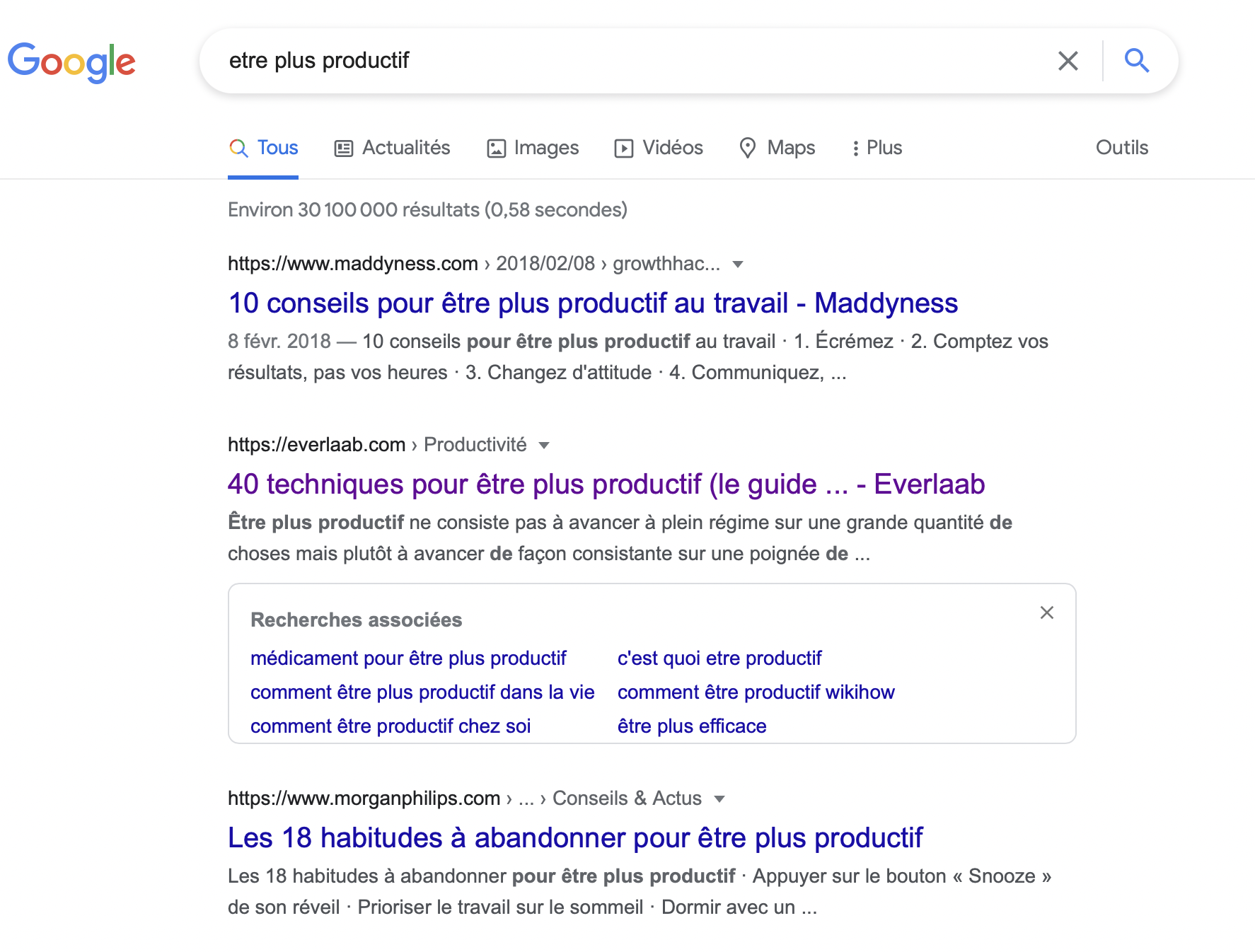Viewport: 1255px width, 952px height.
Task: Switch to the Actualités tab
Action: click(392, 148)
